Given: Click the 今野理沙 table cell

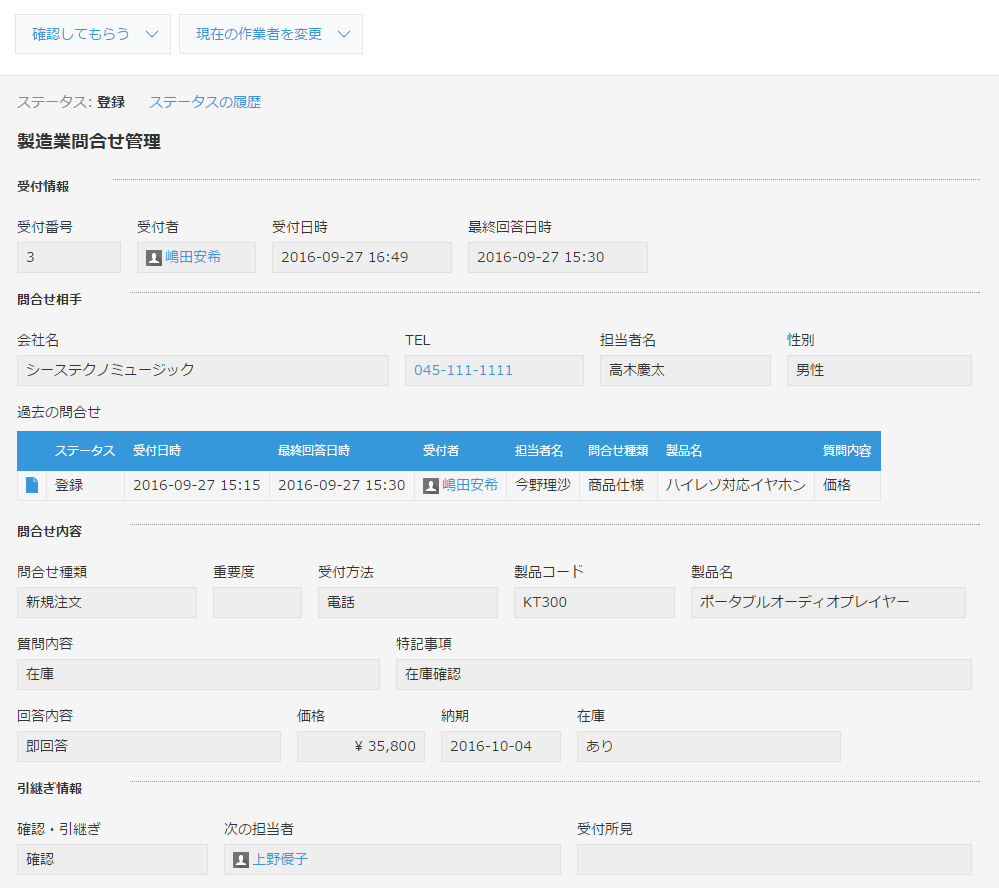Looking at the screenshot, I should tap(543, 485).
